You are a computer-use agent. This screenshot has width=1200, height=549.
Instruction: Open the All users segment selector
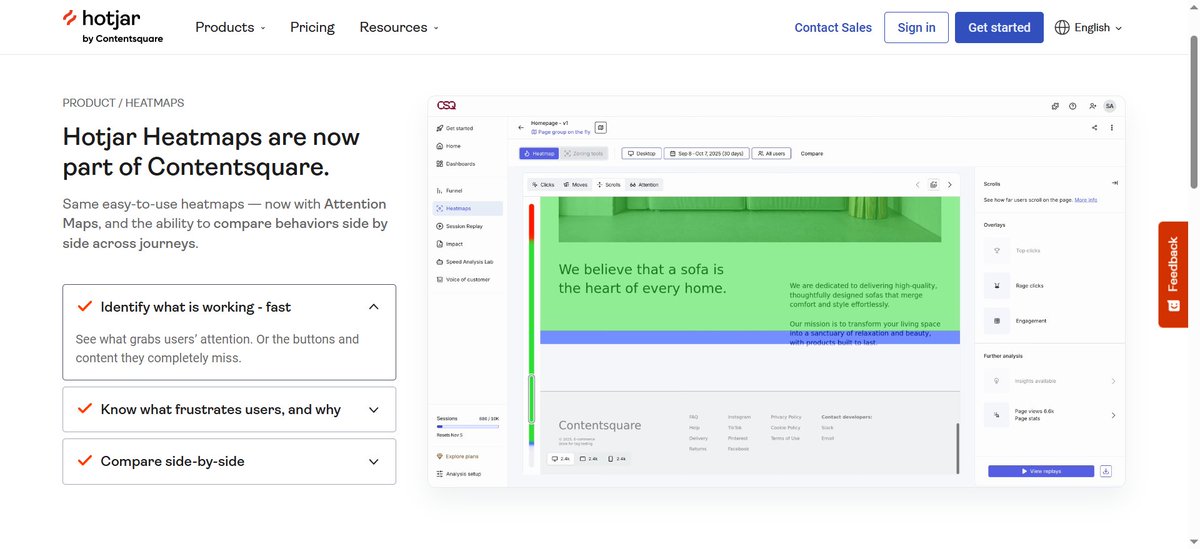(x=770, y=153)
